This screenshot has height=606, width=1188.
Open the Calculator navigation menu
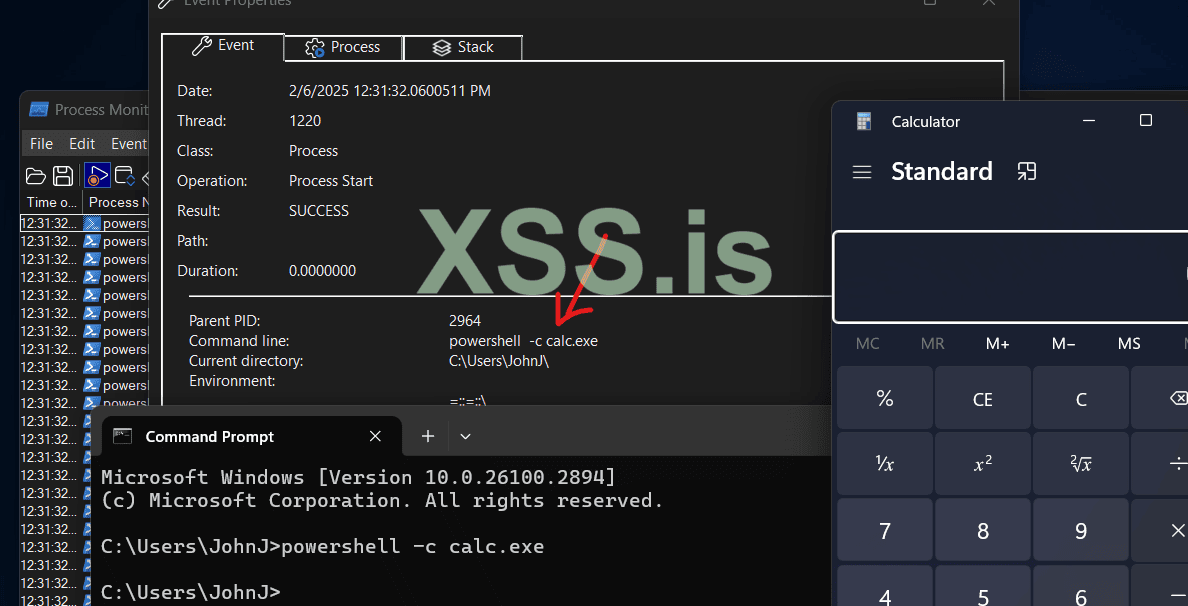[x=862, y=171]
